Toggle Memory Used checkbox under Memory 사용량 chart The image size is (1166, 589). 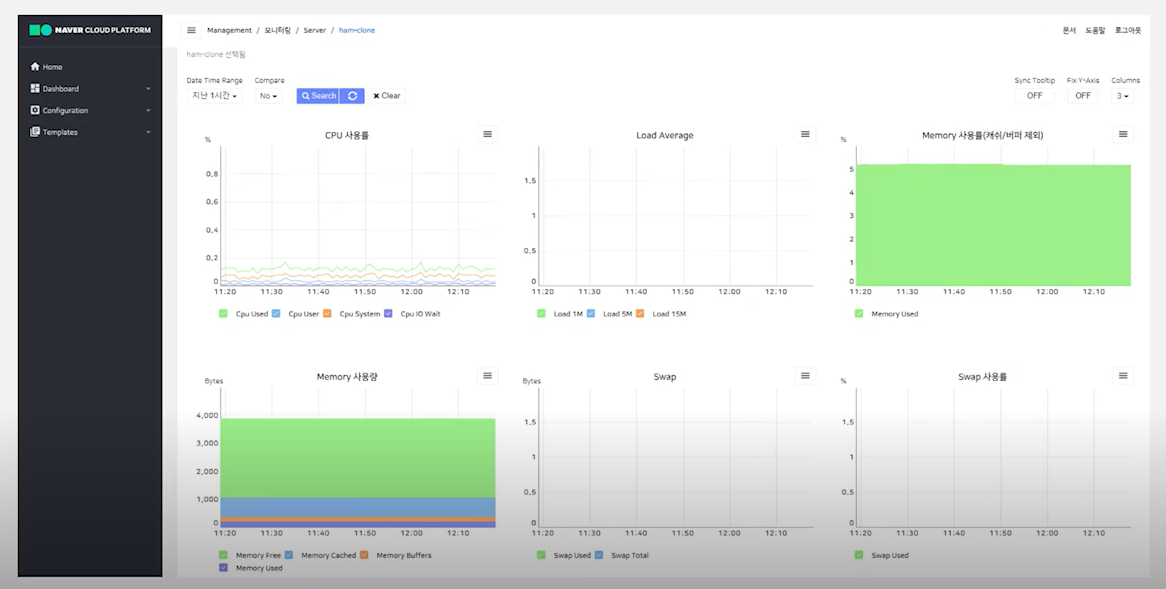[223, 568]
